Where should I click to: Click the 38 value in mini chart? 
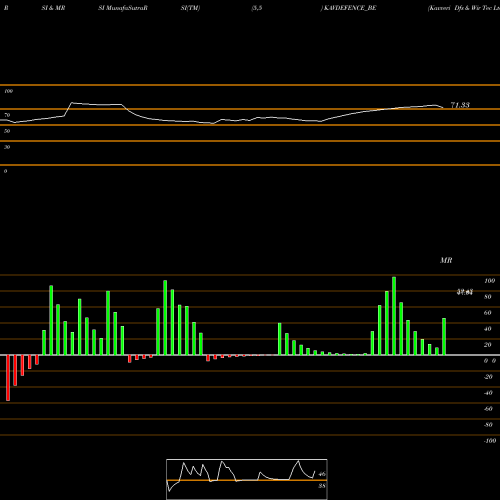(322, 486)
